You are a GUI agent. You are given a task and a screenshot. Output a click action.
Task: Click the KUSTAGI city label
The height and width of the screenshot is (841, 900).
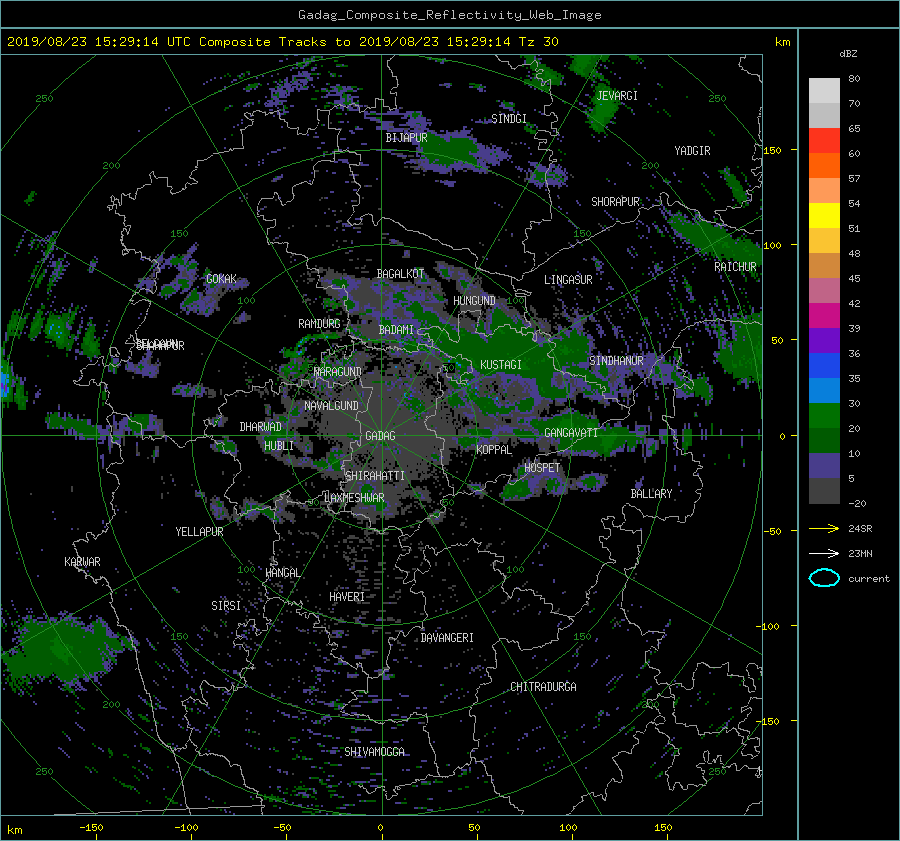[x=501, y=365]
